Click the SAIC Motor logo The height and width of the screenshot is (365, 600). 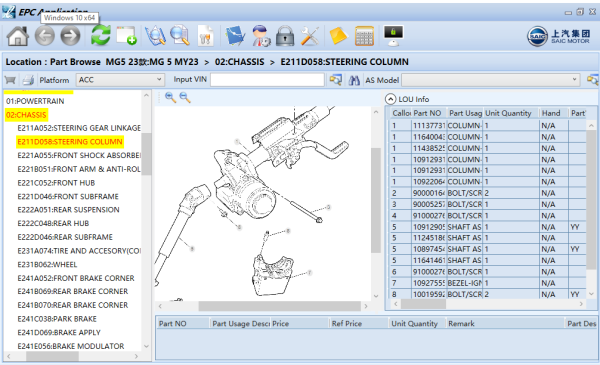559,36
